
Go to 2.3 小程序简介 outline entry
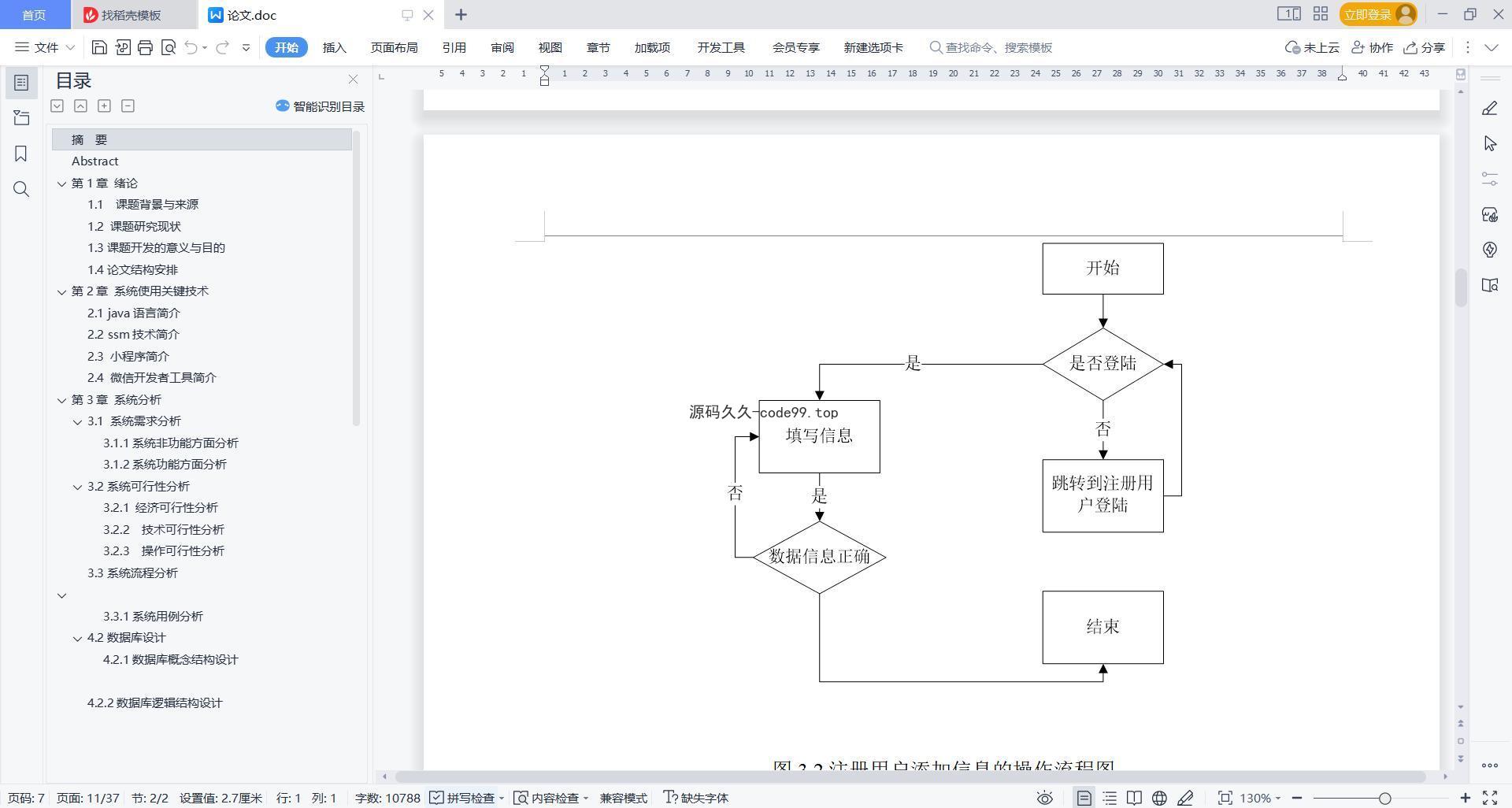pos(128,356)
